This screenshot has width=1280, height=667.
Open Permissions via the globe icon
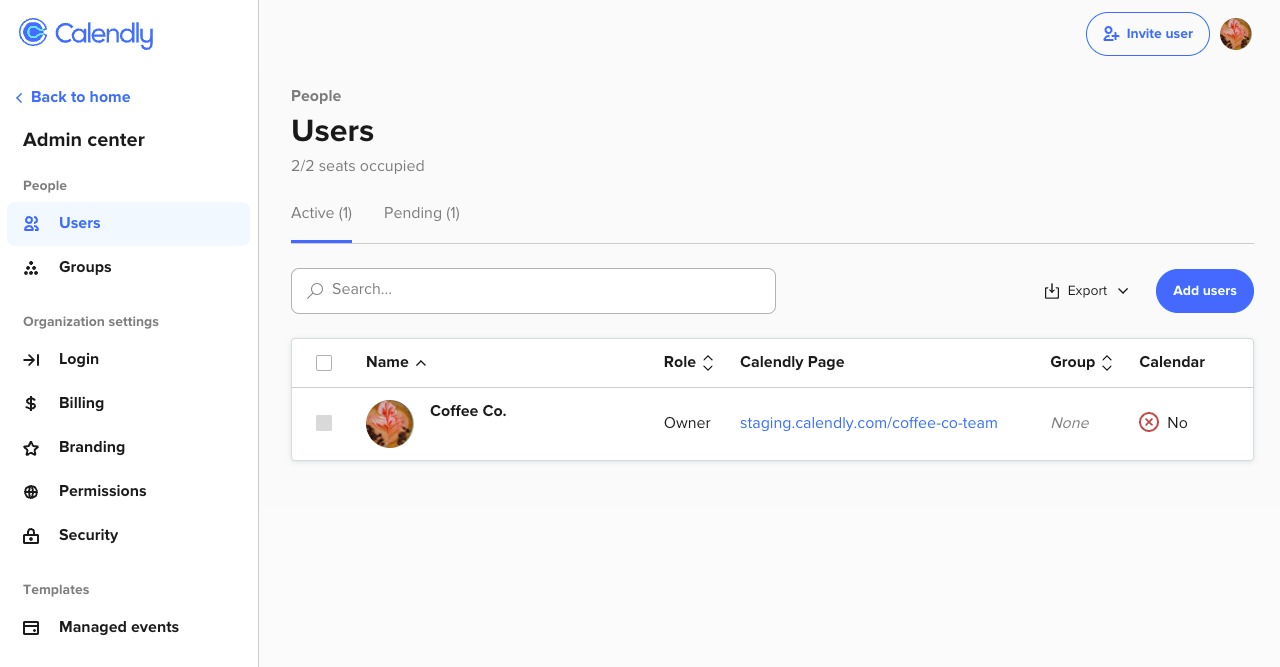click(32, 492)
